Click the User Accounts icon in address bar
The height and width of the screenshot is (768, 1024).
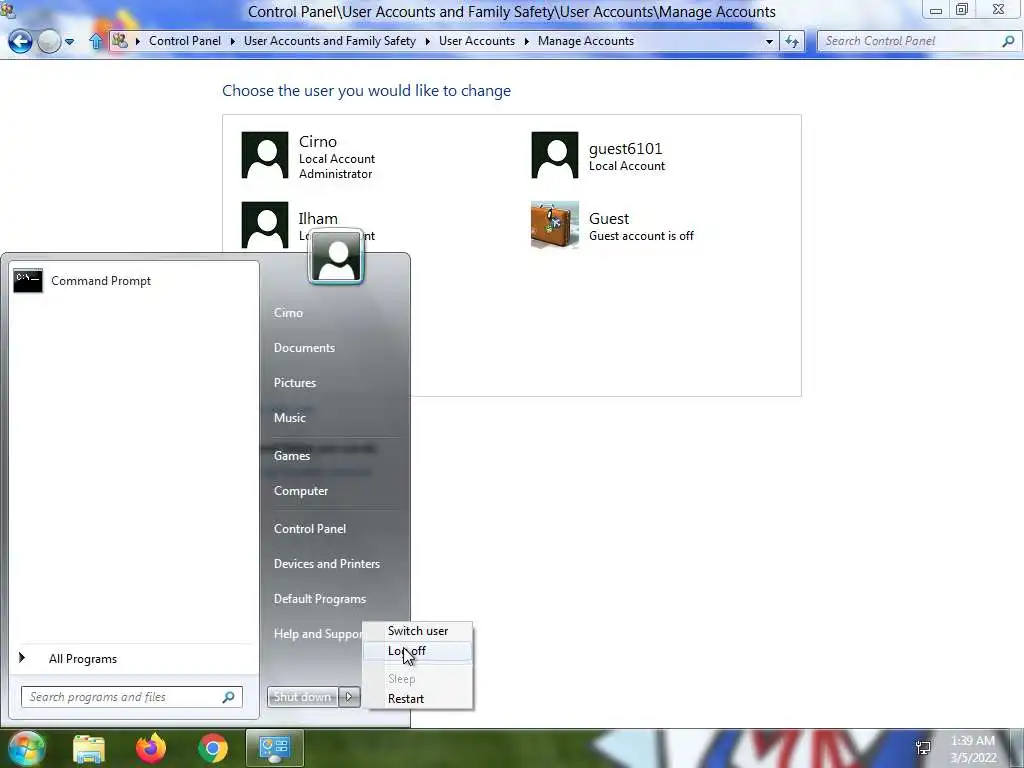click(x=120, y=41)
